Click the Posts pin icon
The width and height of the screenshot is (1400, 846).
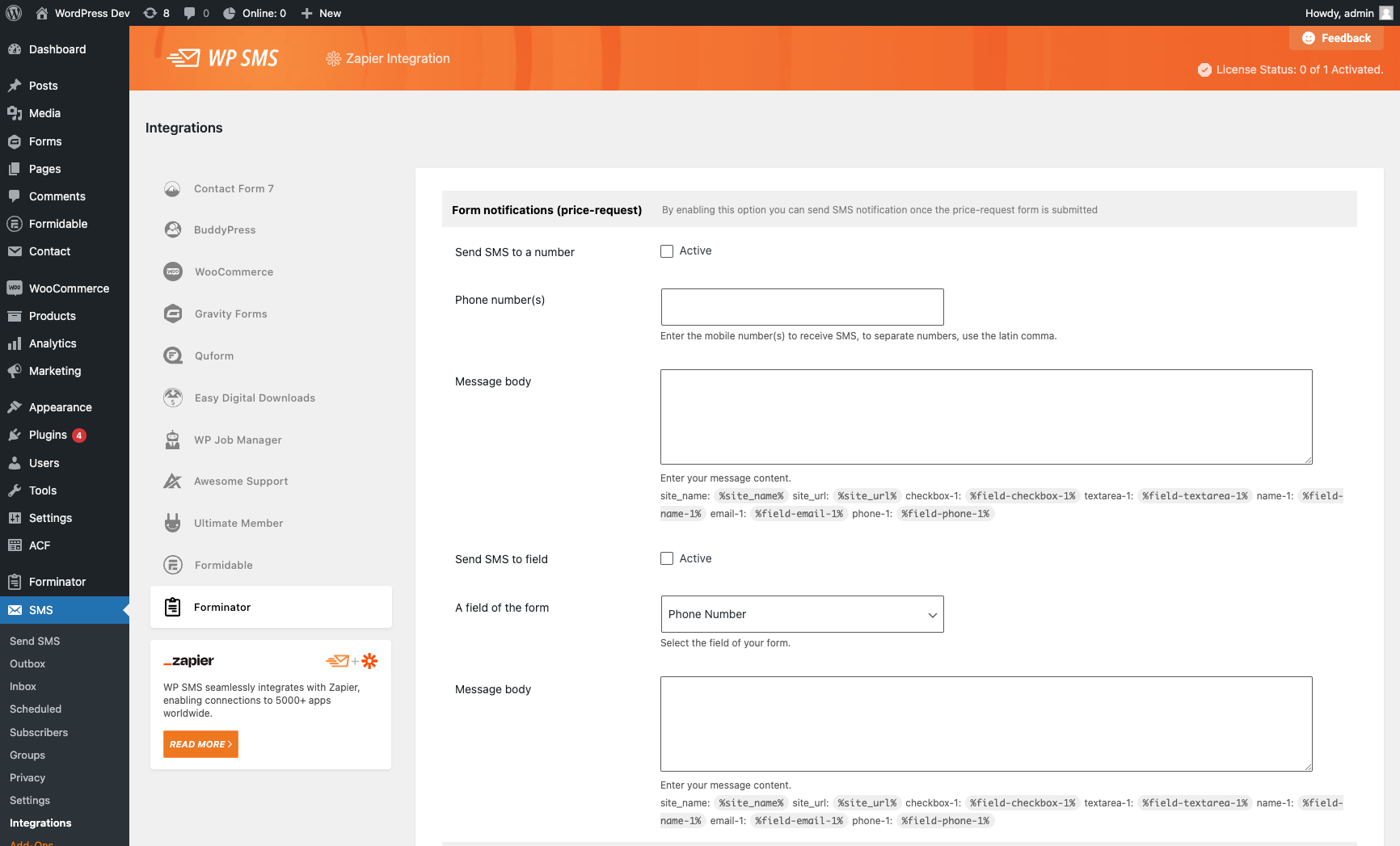[x=15, y=86]
